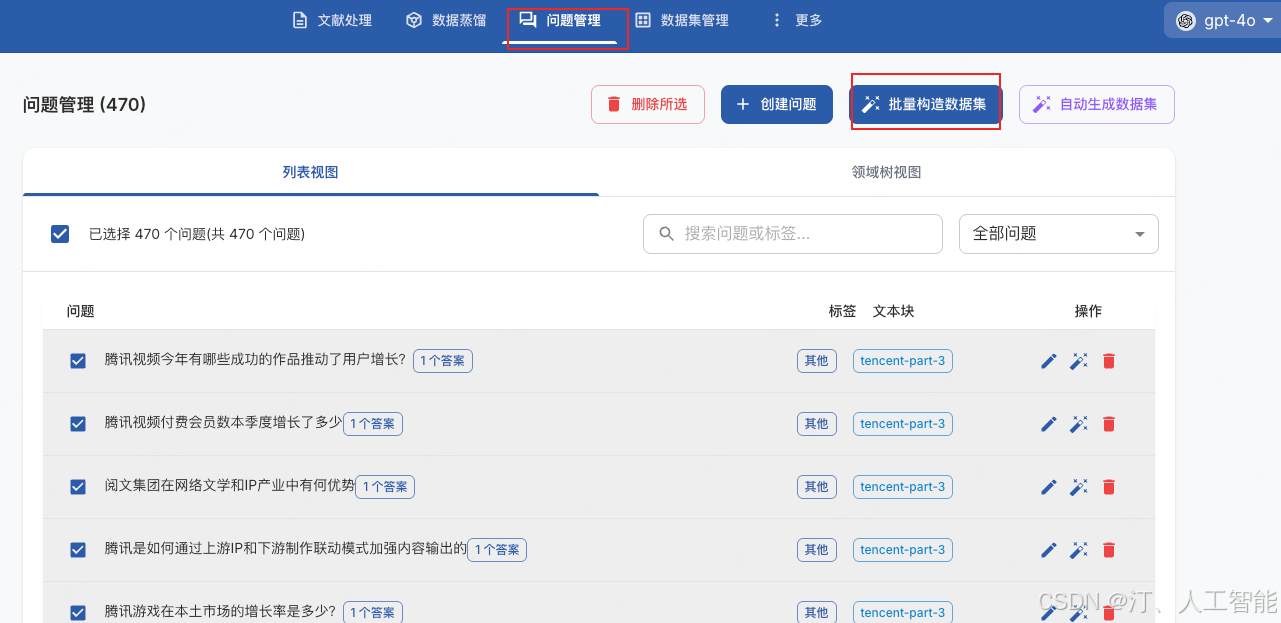This screenshot has width=1281, height=623.
Task: Switch to the 领域树视图 tab
Action: pos(887,172)
